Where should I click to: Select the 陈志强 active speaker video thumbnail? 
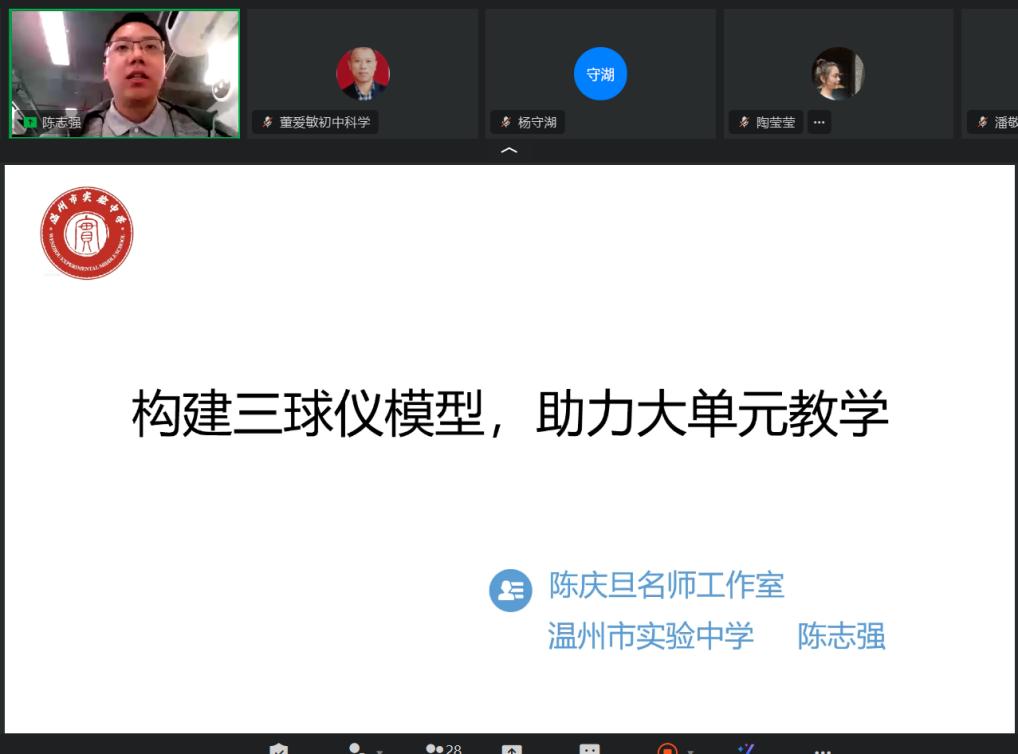point(125,73)
